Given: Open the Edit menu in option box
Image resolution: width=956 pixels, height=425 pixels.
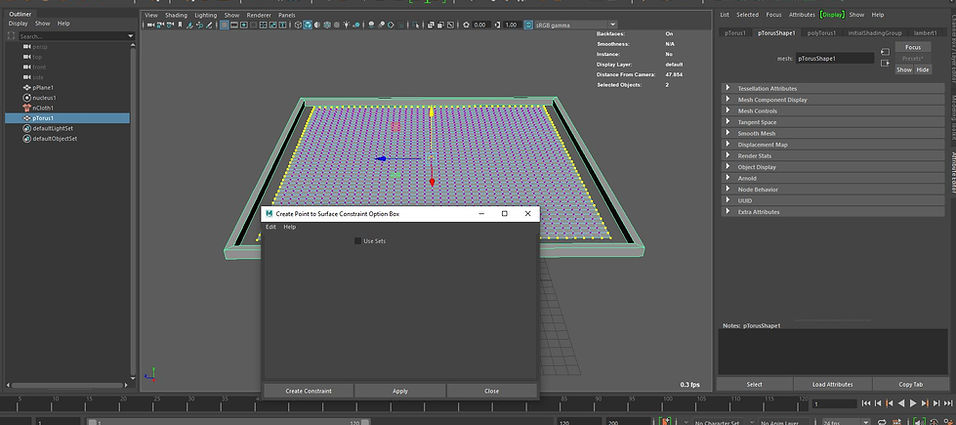Looking at the screenshot, I should (271, 227).
